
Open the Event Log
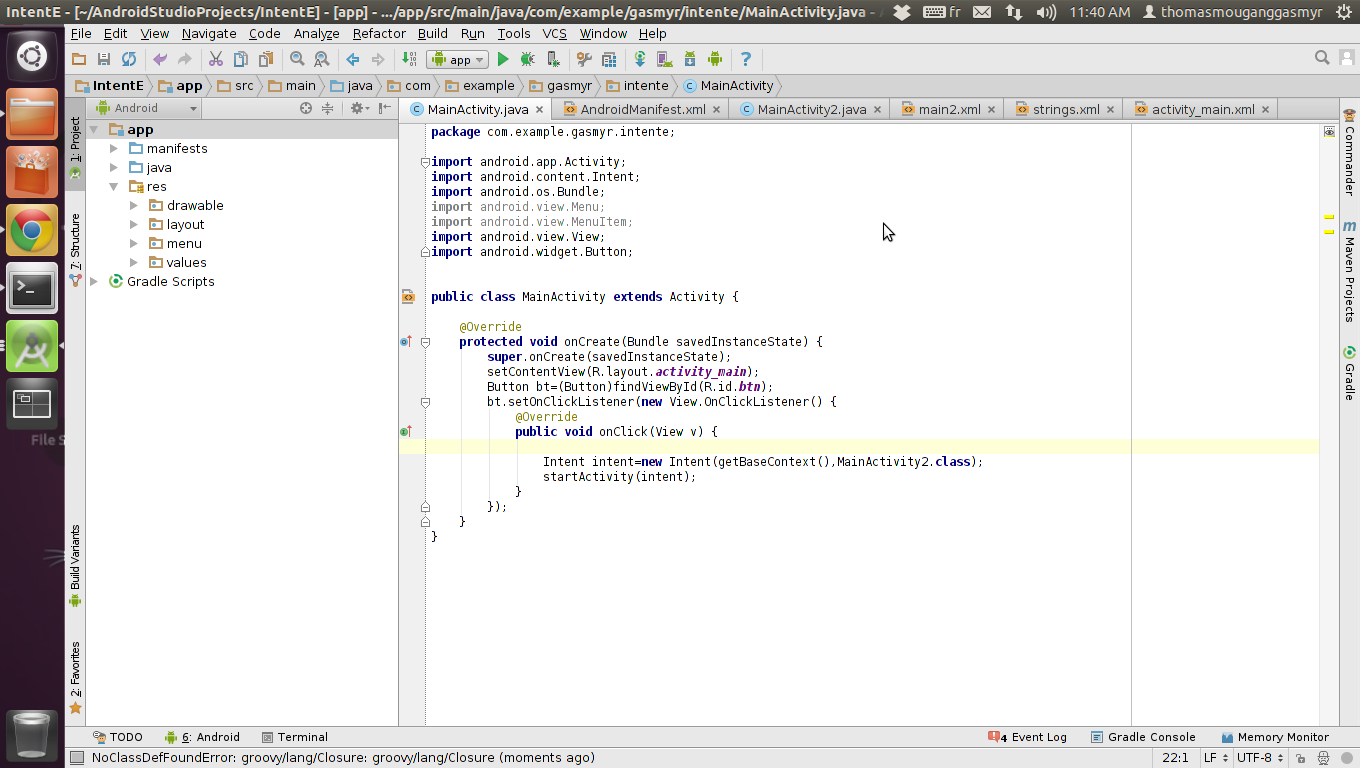pyautogui.click(x=1034, y=737)
